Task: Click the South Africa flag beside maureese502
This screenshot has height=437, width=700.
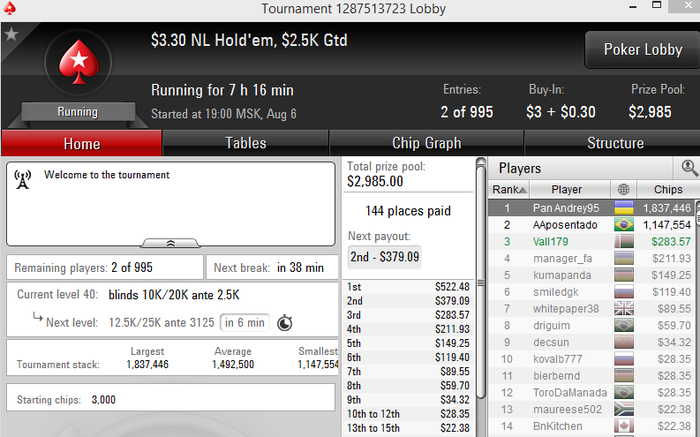Action: (624, 409)
